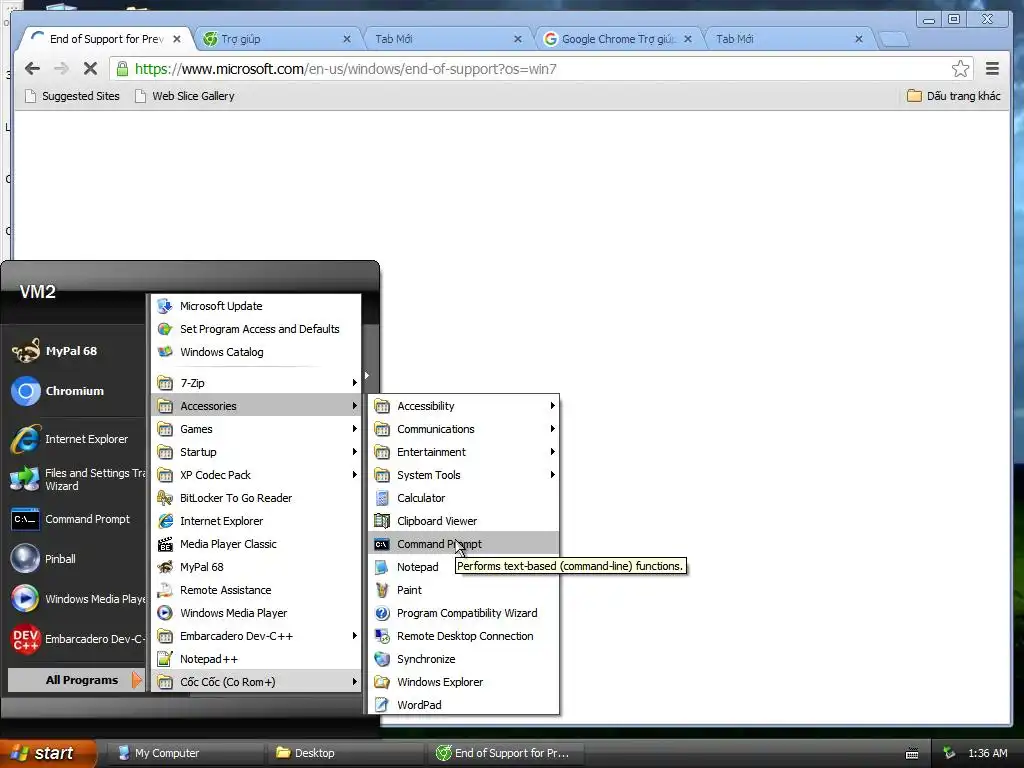Click the Embarcadero Dev-C++ icon in the recent list
1024x768 pixels.
25,639
